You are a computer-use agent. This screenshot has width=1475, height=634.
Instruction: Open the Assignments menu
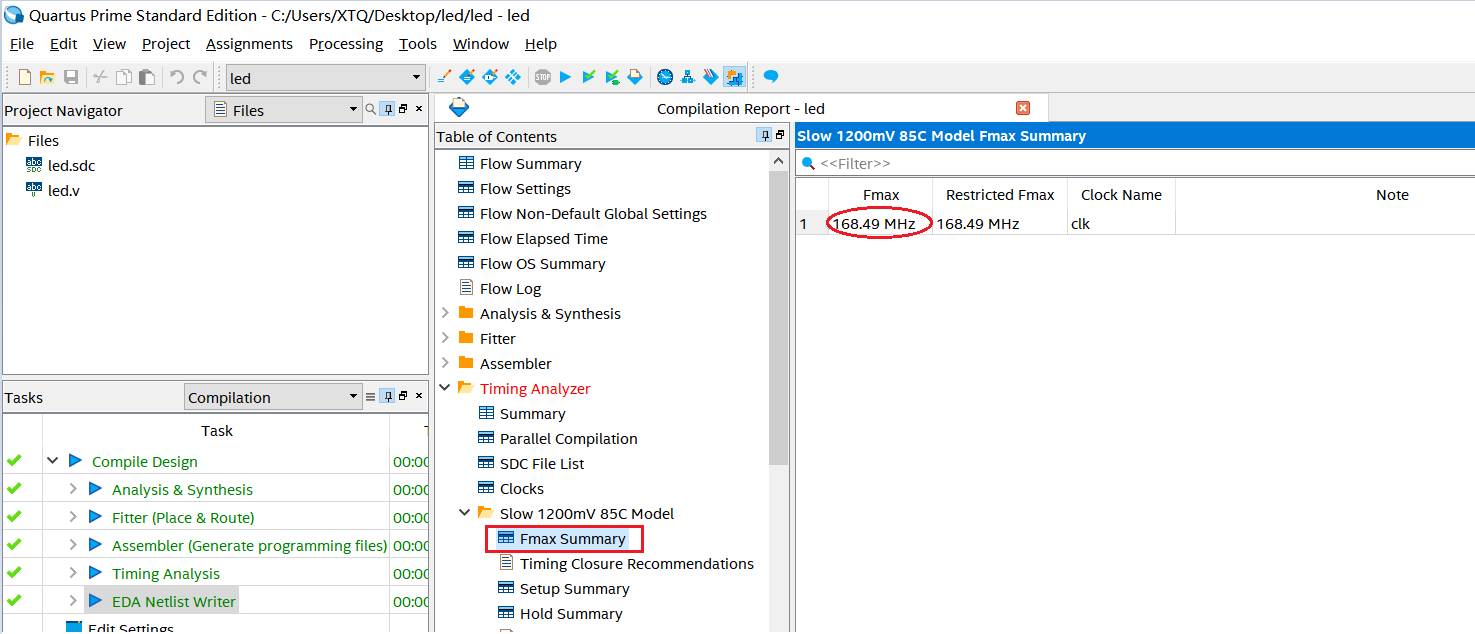tap(249, 44)
